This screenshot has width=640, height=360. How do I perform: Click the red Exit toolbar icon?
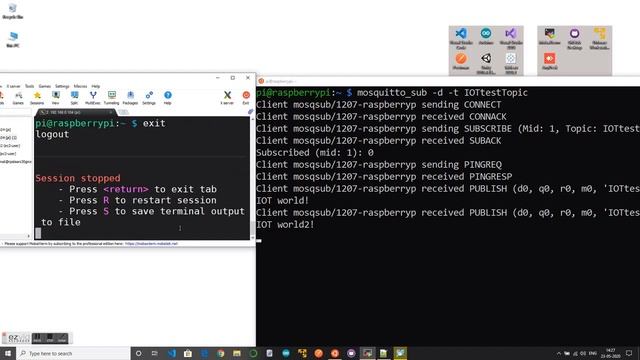click(246, 98)
